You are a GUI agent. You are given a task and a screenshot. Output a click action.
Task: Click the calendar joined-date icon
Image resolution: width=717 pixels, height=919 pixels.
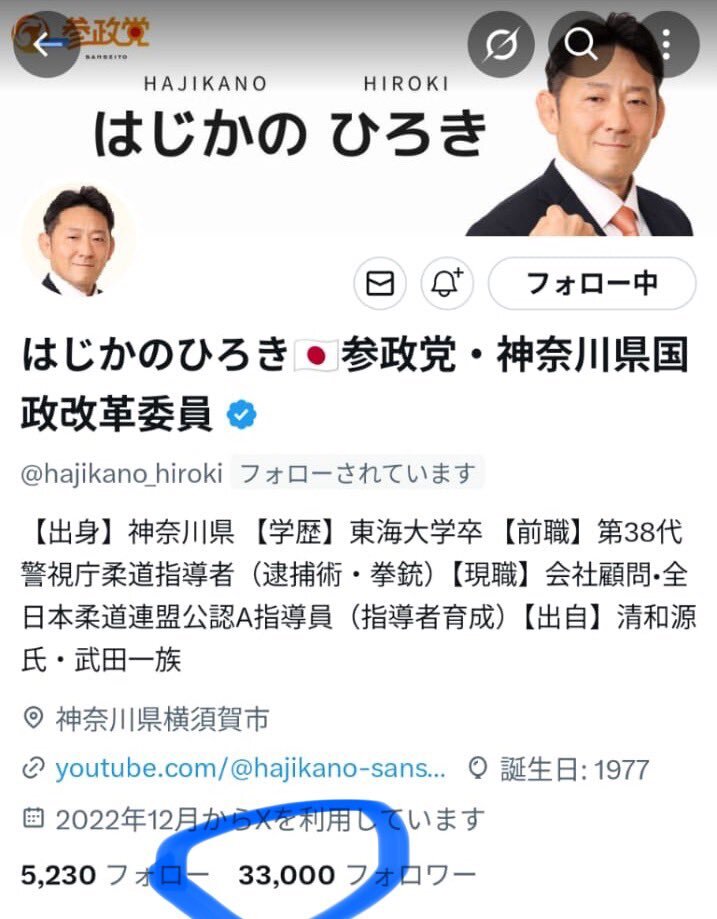pyautogui.click(x=33, y=818)
